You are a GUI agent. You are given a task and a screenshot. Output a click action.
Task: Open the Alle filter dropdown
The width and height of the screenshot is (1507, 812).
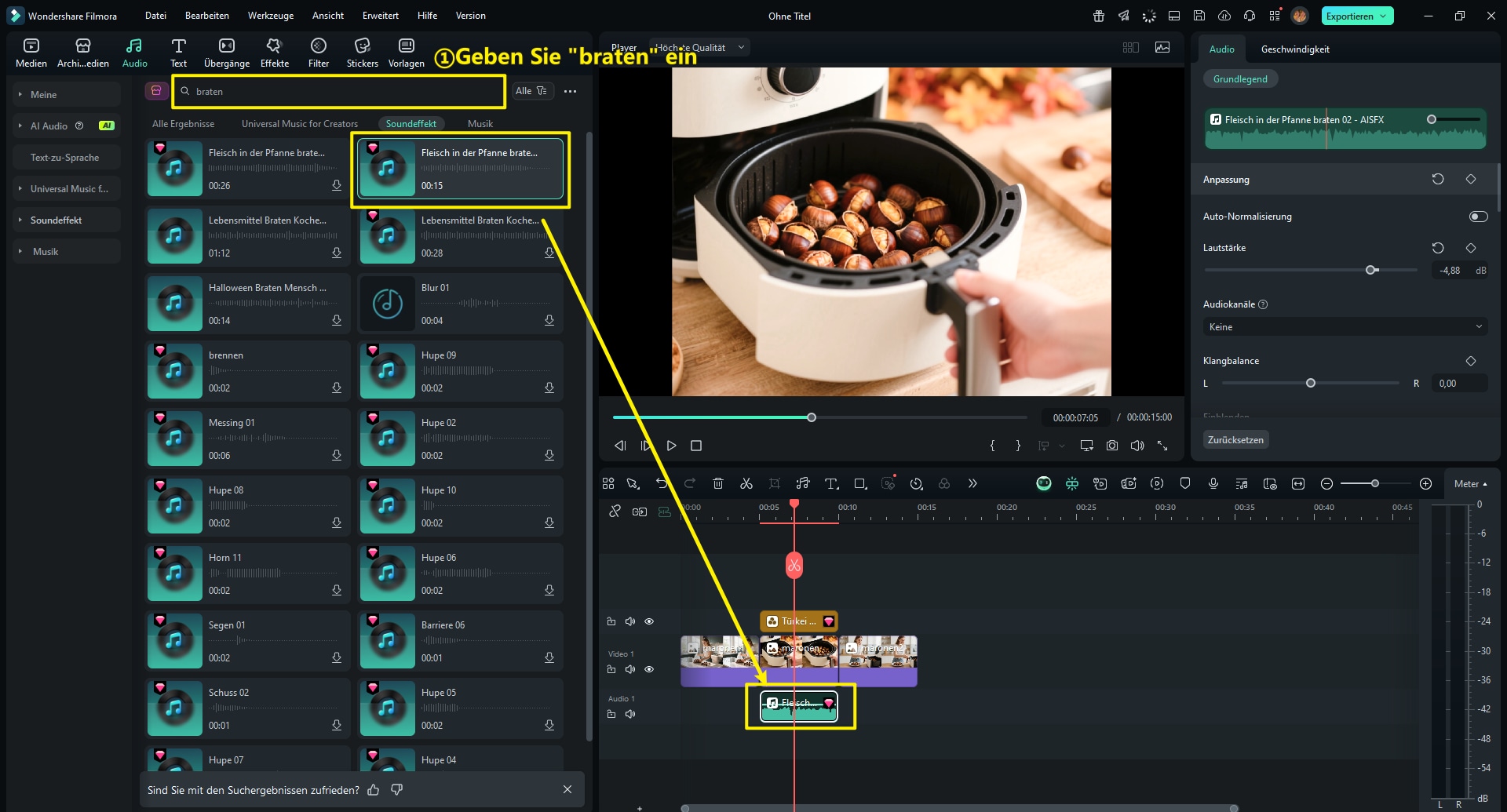[531, 91]
